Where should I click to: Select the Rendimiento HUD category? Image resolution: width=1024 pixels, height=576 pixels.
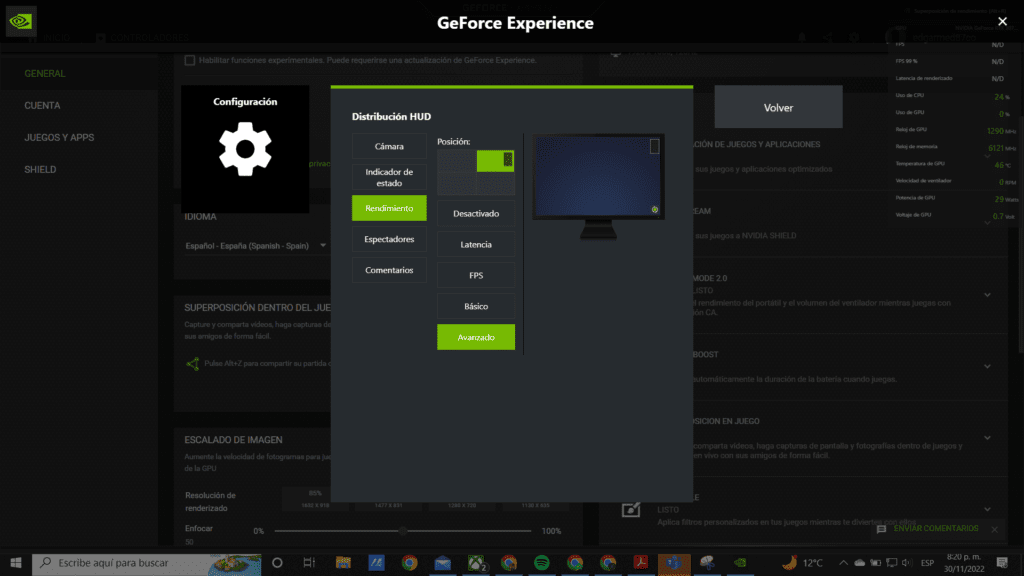click(389, 208)
